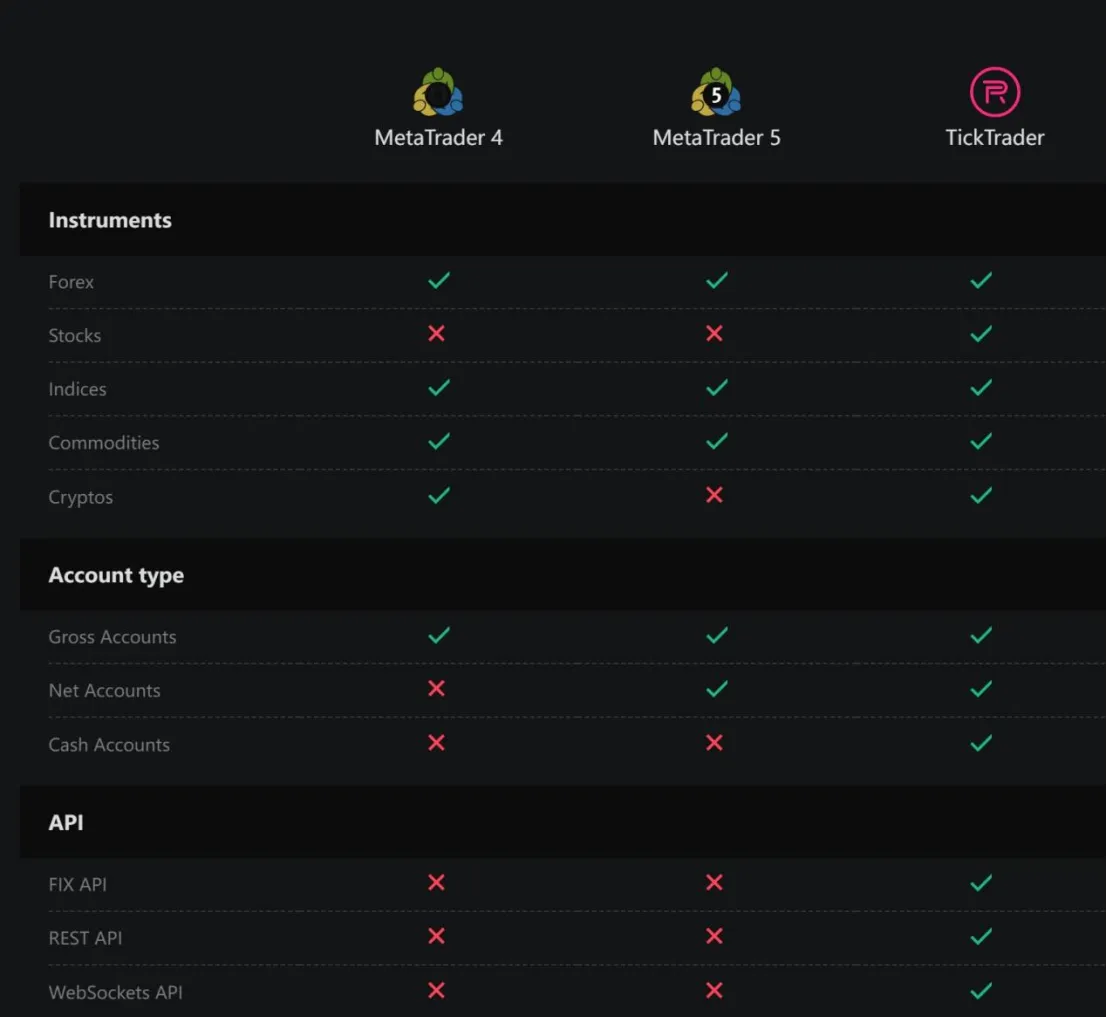Click the Stocks checkmark under TickTrader
The image size is (1107, 1017).
981,333
